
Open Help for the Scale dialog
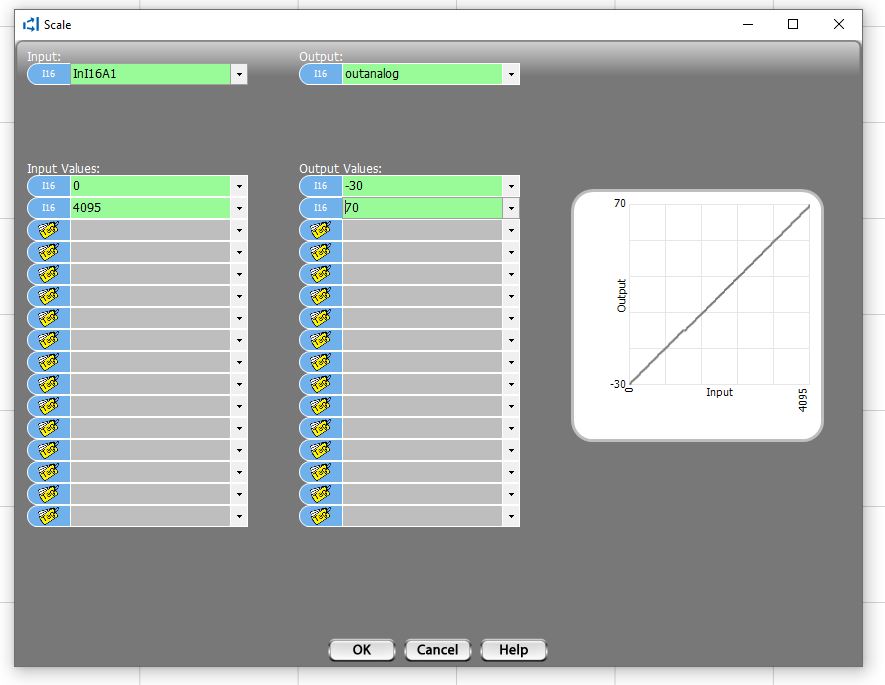tap(513, 650)
